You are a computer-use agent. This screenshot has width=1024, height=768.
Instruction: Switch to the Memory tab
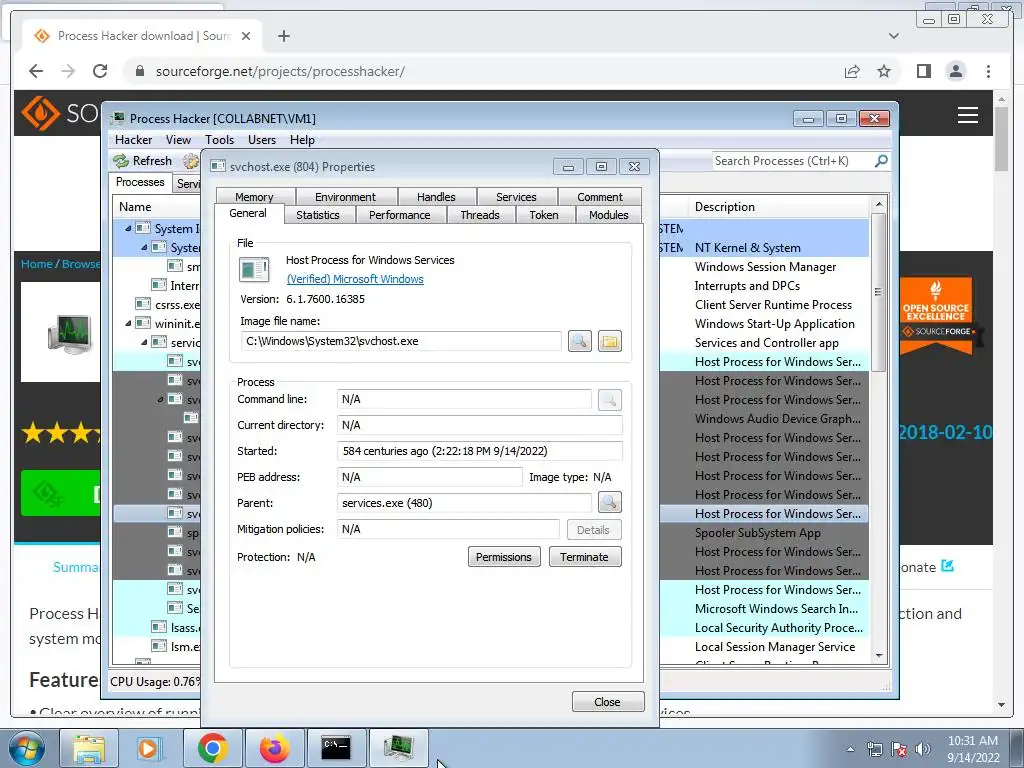coord(255,197)
